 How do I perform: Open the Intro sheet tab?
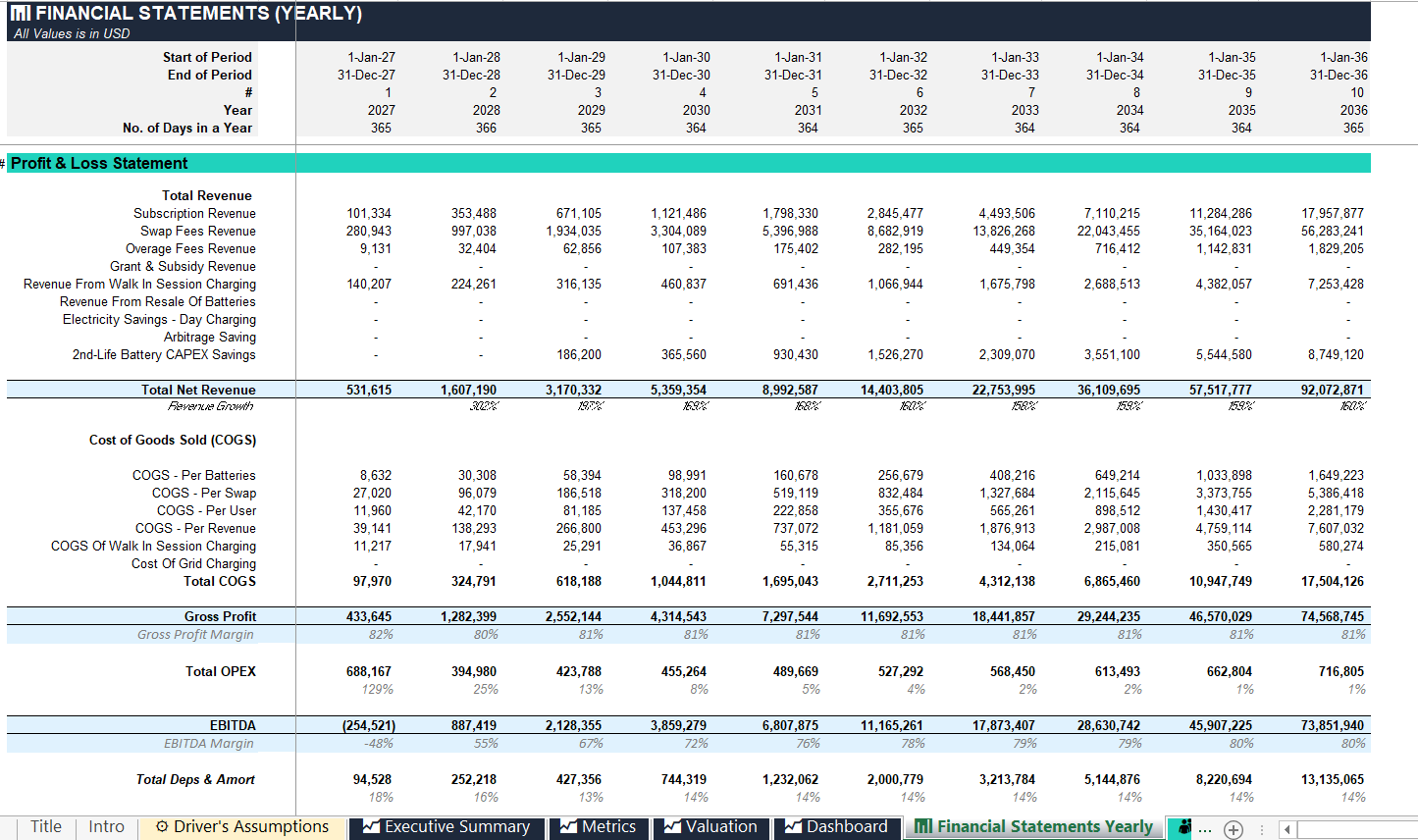pyautogui.click(x=107, y=826)
